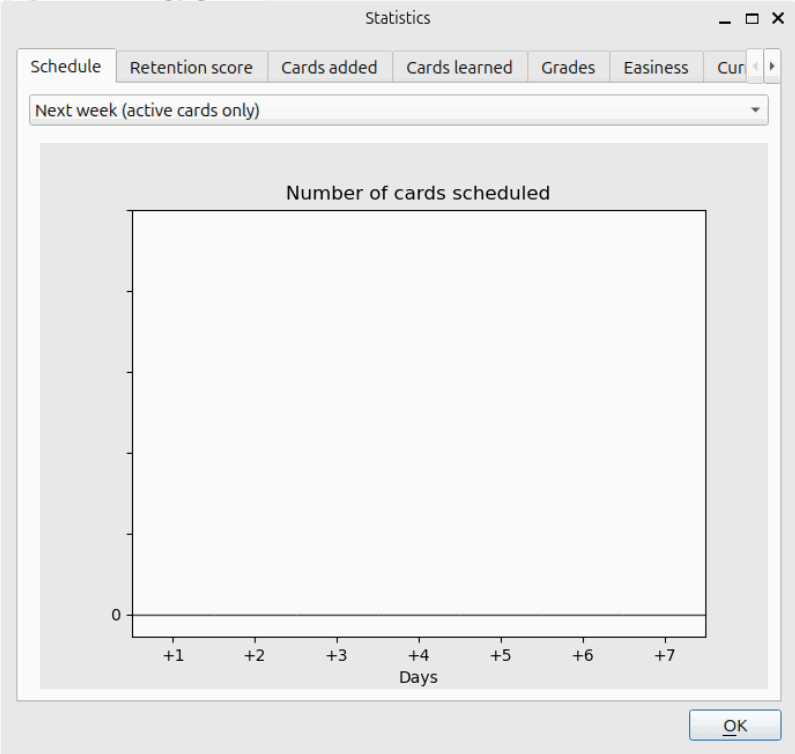Screen dimensions: 795x754
Task: Open the Easiness tab
Action: [656, 67]
